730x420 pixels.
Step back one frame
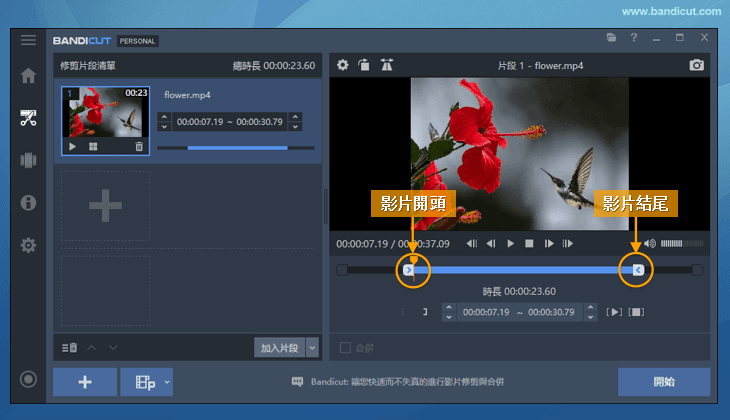491,244
